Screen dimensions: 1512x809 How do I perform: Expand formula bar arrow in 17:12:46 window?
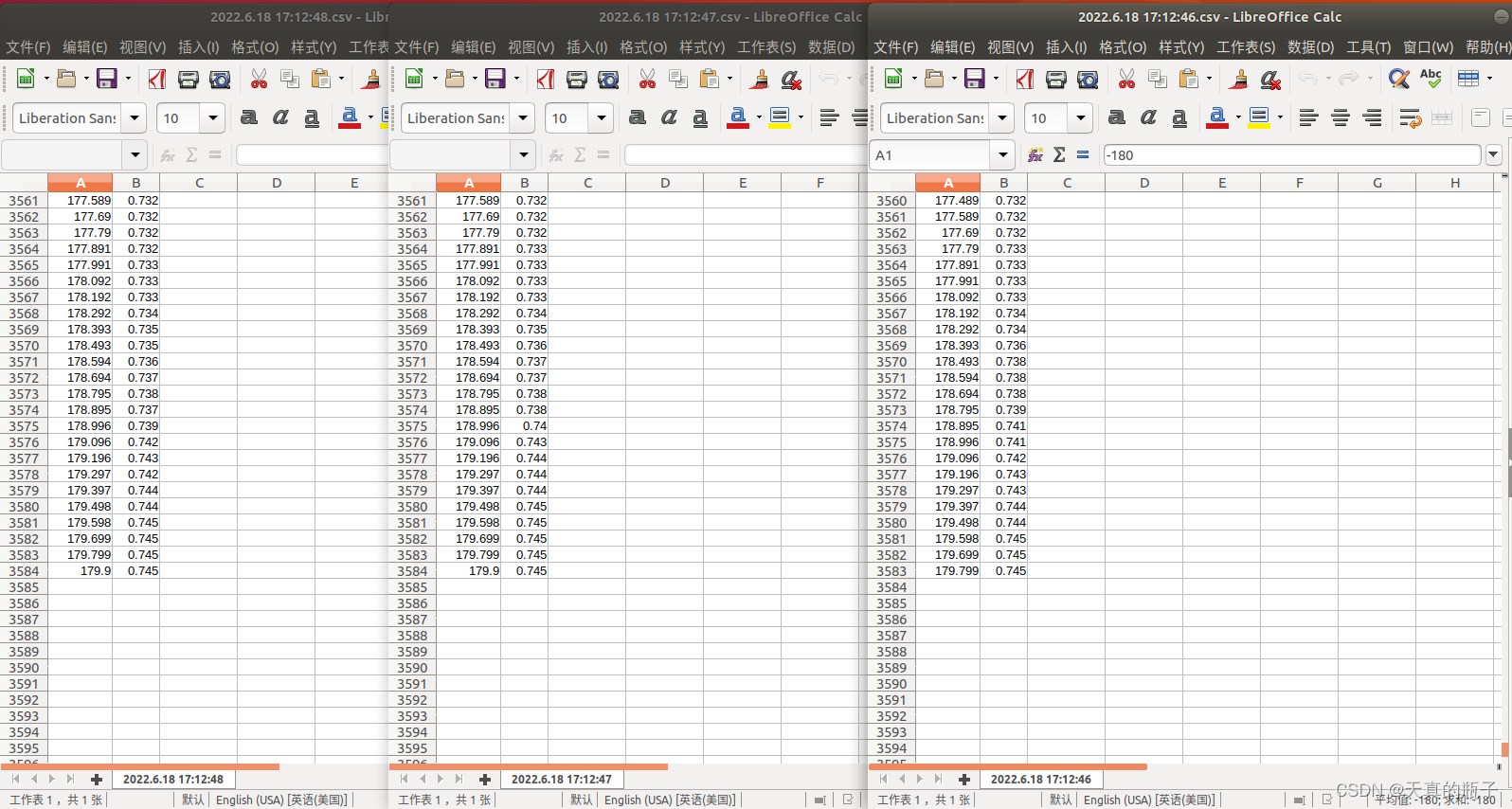(1494, 154)
